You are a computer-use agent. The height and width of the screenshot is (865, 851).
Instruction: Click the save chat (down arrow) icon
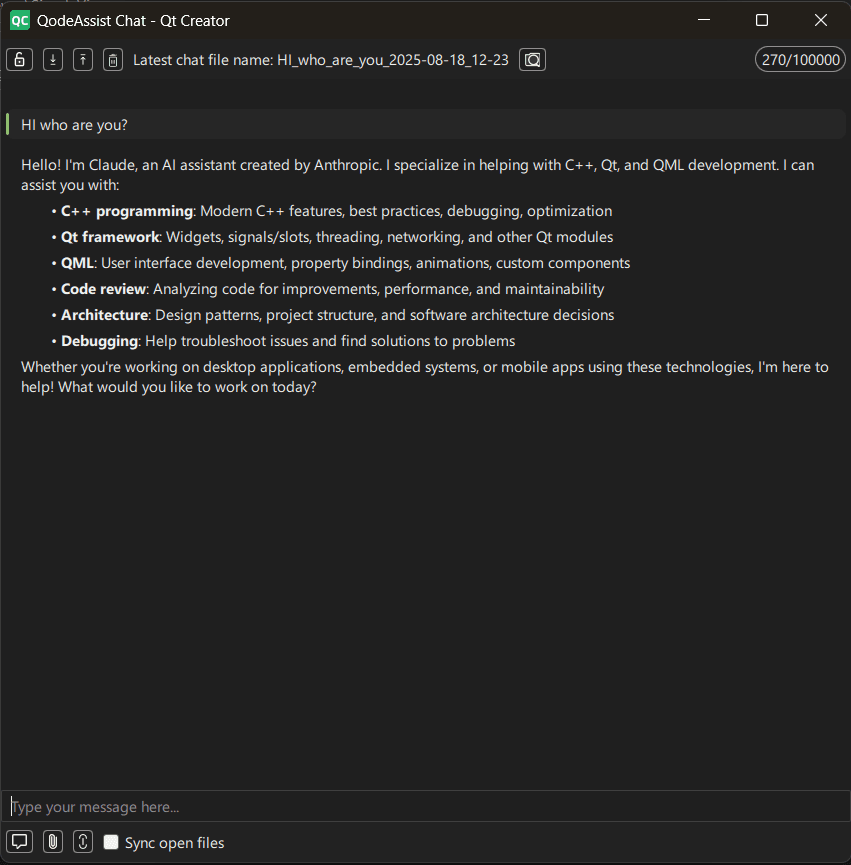(53, 60)
